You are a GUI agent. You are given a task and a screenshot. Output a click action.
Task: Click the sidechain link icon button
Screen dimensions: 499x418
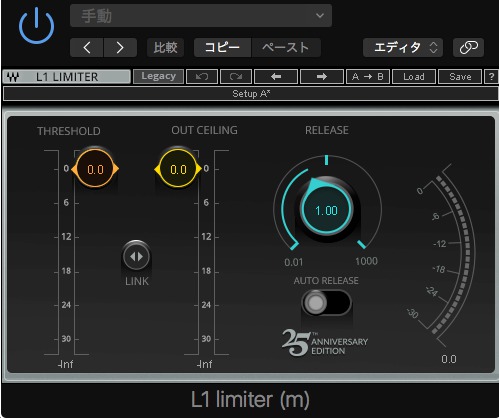tap(468, 47)
